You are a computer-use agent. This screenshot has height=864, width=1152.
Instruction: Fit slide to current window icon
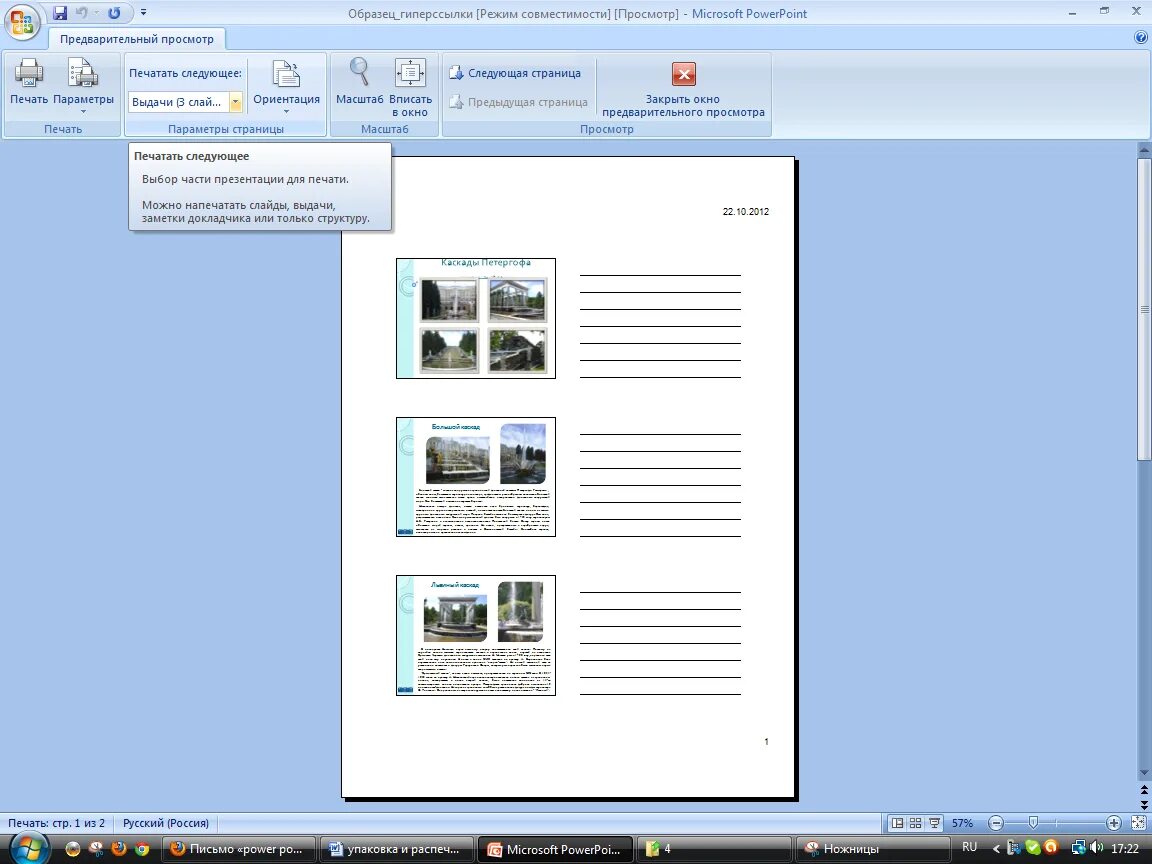tap(1138, 823)
